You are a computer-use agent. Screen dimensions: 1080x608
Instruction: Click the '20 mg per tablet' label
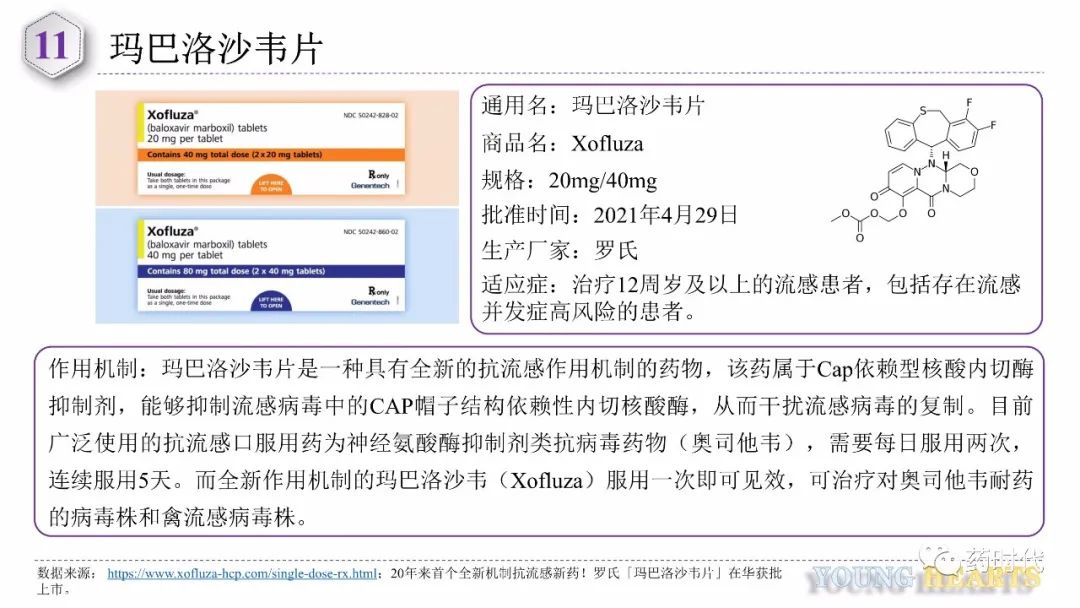pos(185,138)
